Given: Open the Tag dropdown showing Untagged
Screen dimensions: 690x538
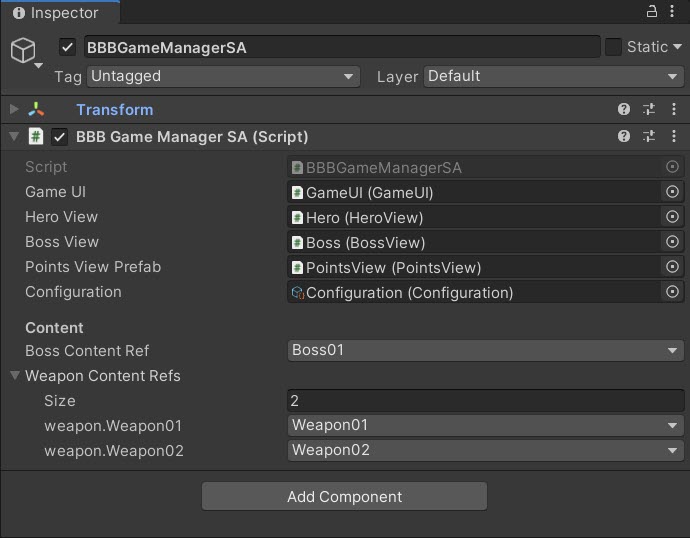Looking at the screenshot, I should pos(223,76).
